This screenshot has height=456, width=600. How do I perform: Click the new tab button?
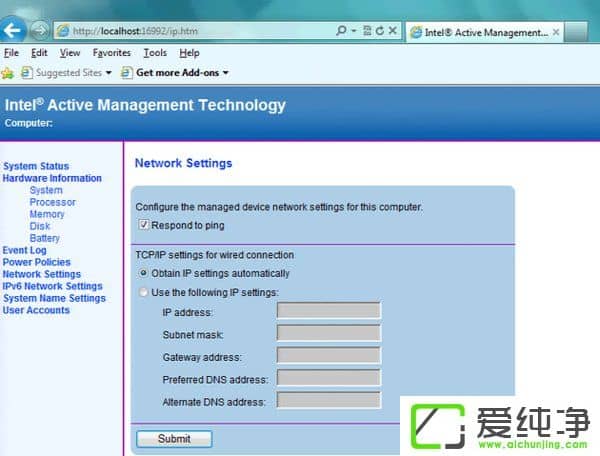[576, 32]
